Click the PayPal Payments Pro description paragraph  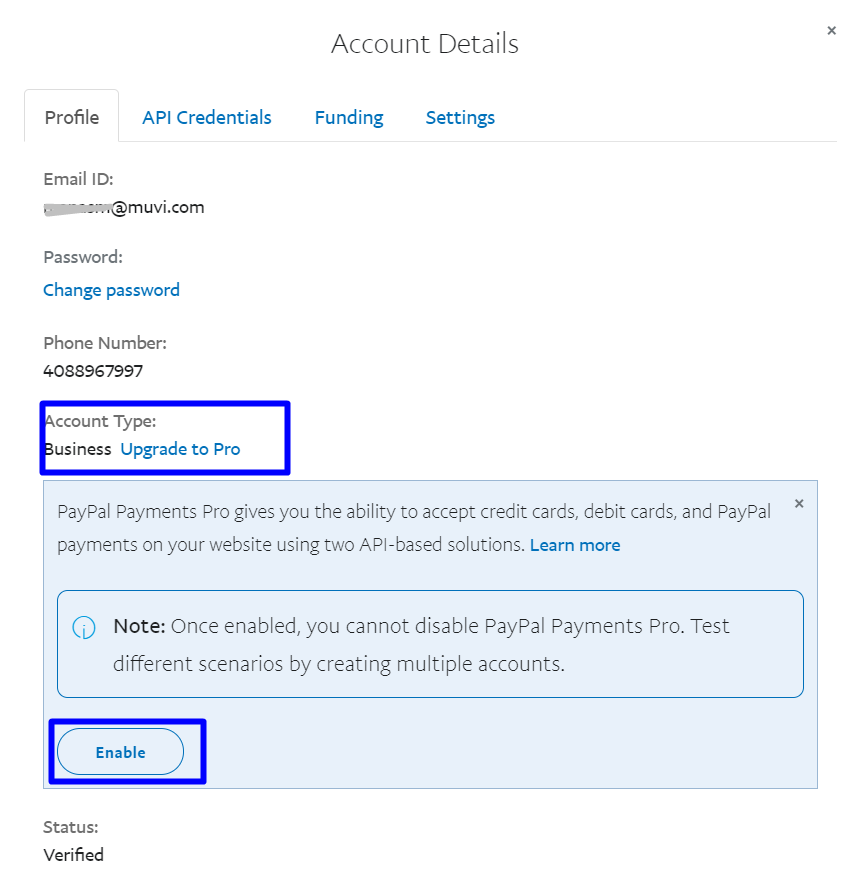coord(414,528)
